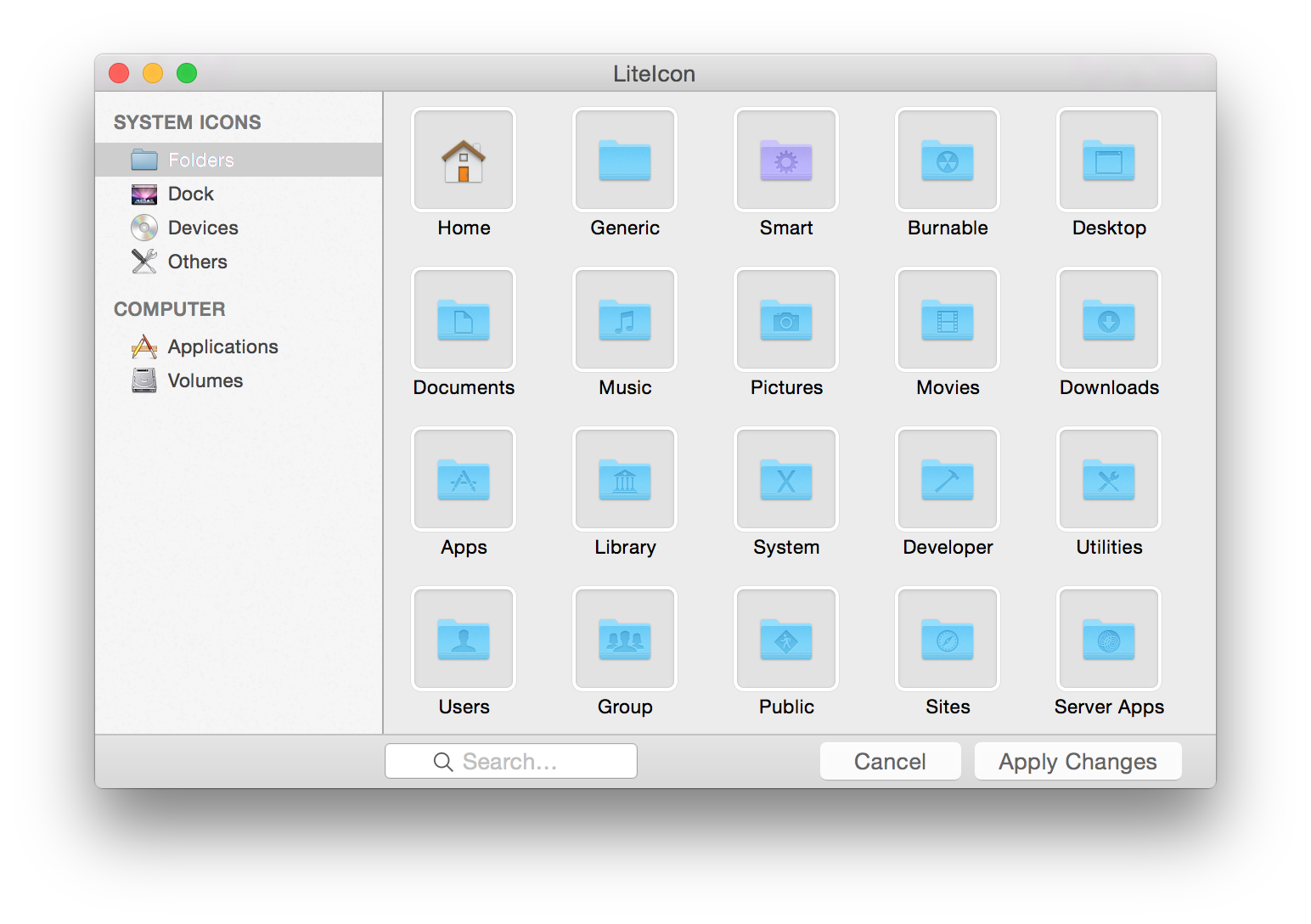Open Applications under Computer section

click(x=239, y=346)
